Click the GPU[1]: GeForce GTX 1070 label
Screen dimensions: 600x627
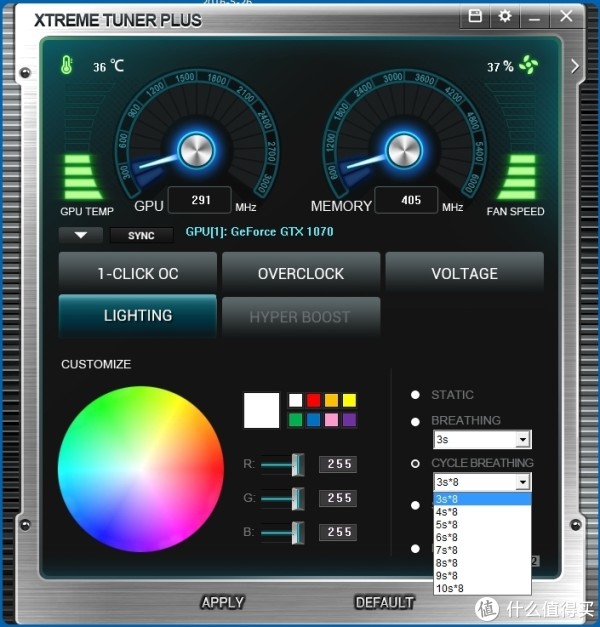260,232
